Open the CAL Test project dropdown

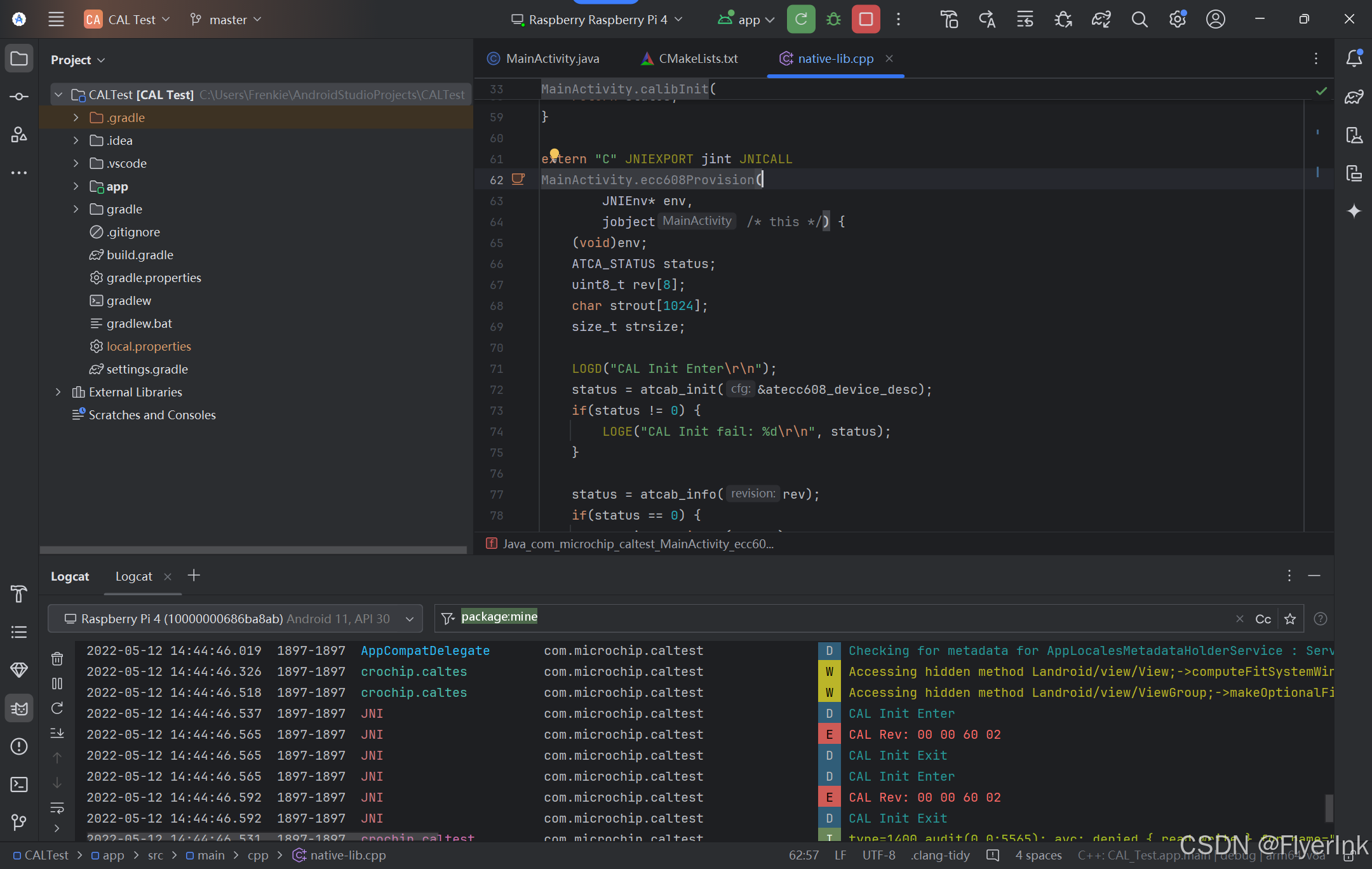(128, 19)
